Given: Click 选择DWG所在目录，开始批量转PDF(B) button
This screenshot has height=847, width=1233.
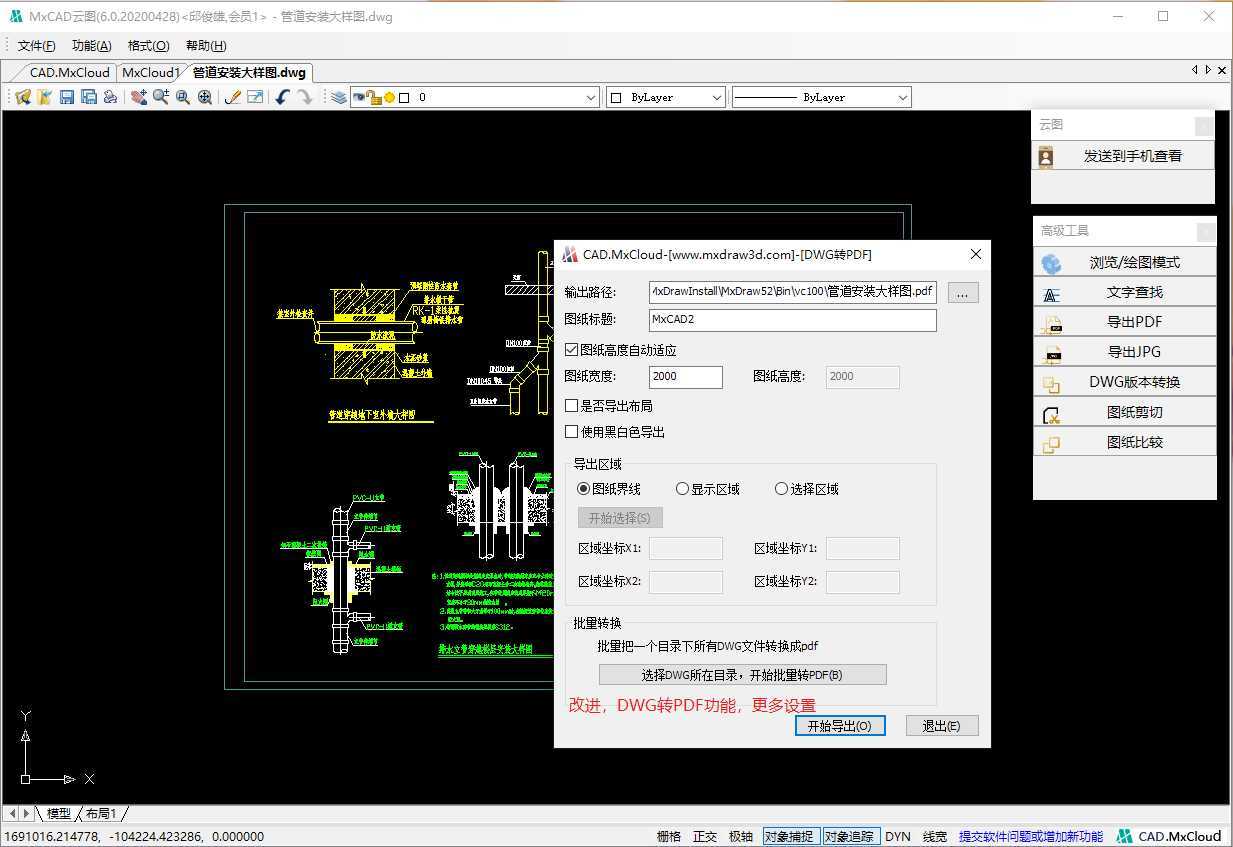Looking at the screenshot, I should pyautogui.click(x=742, y=675).
